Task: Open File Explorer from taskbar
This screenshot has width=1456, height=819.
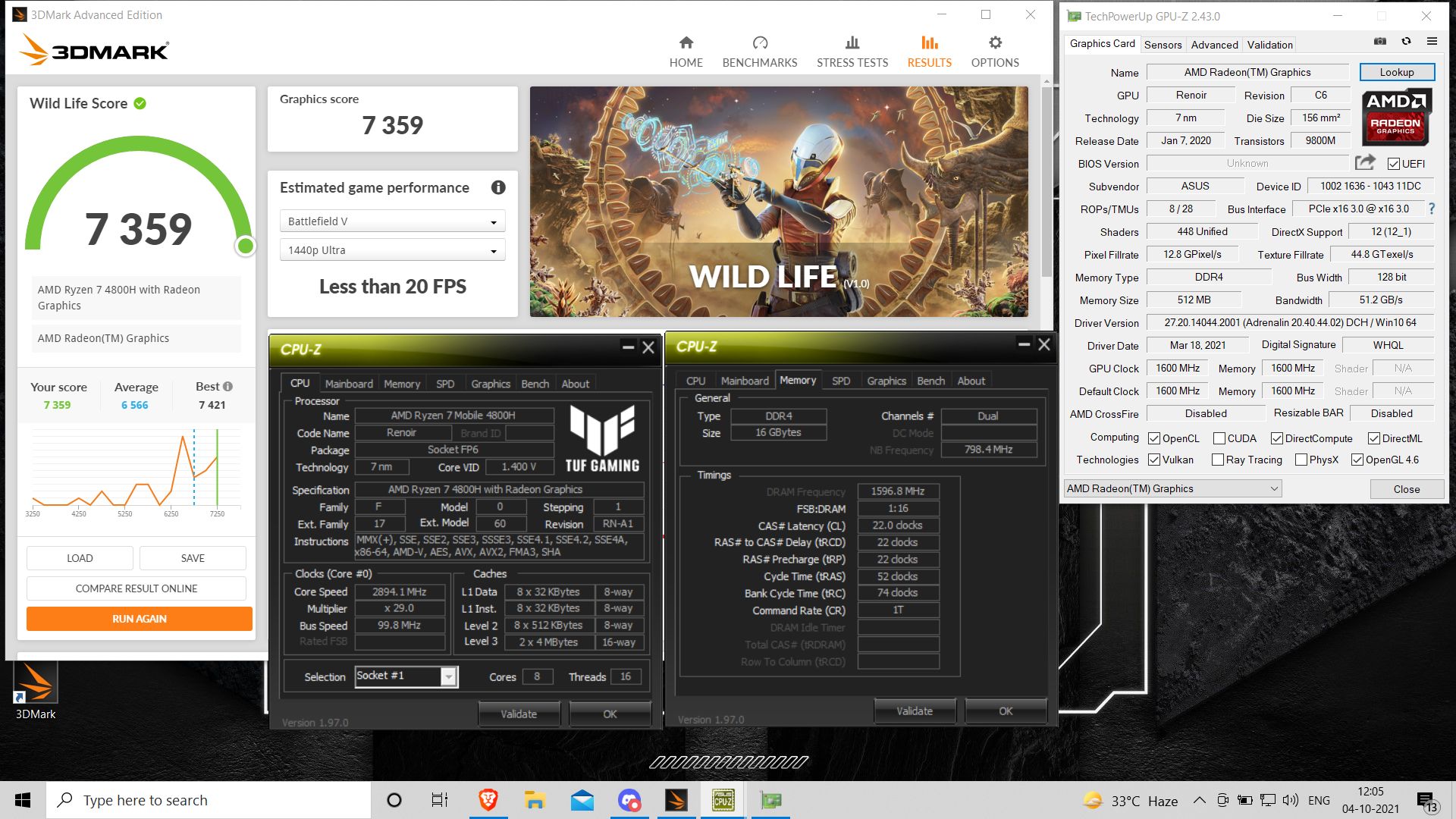Action: point(535,800)
